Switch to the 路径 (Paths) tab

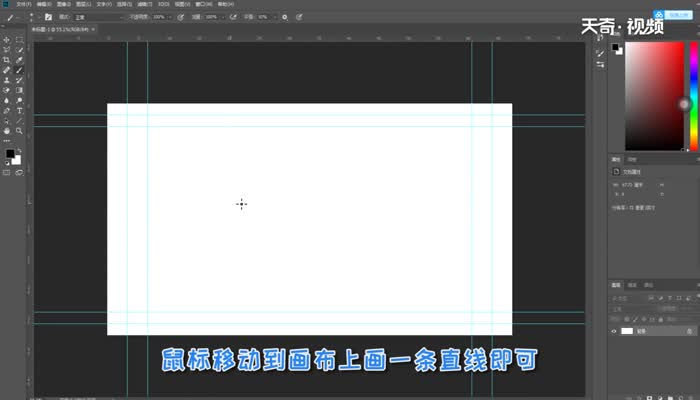pyautogui.click(x=649, y=285)
